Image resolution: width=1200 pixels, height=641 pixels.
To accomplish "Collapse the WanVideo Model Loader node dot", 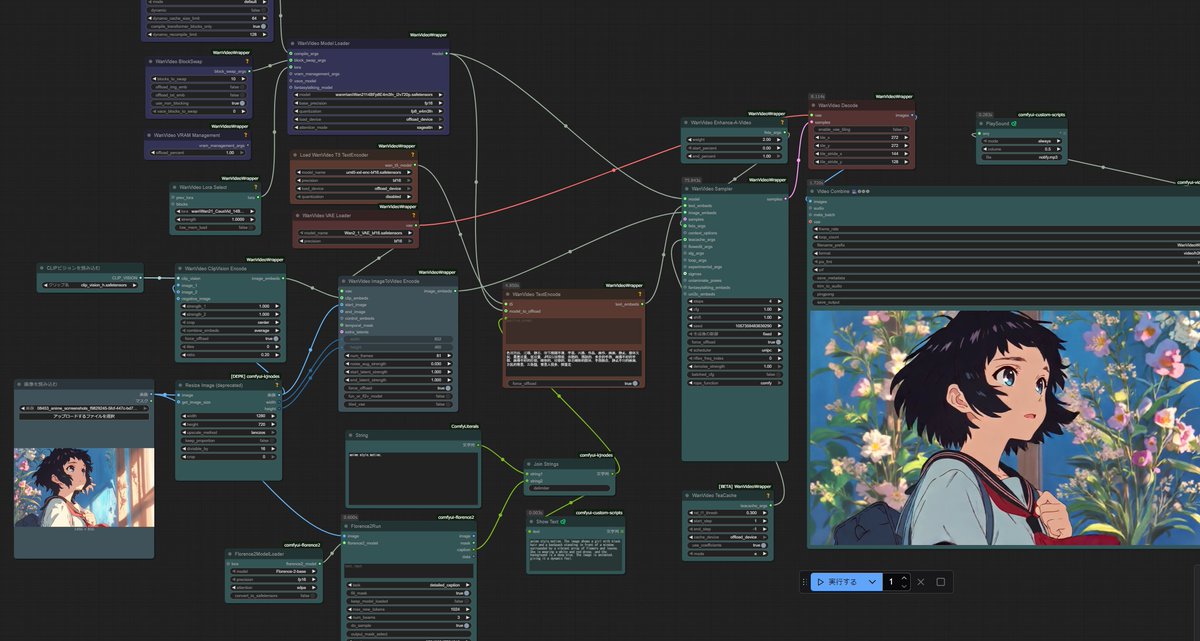I will 293,44.
